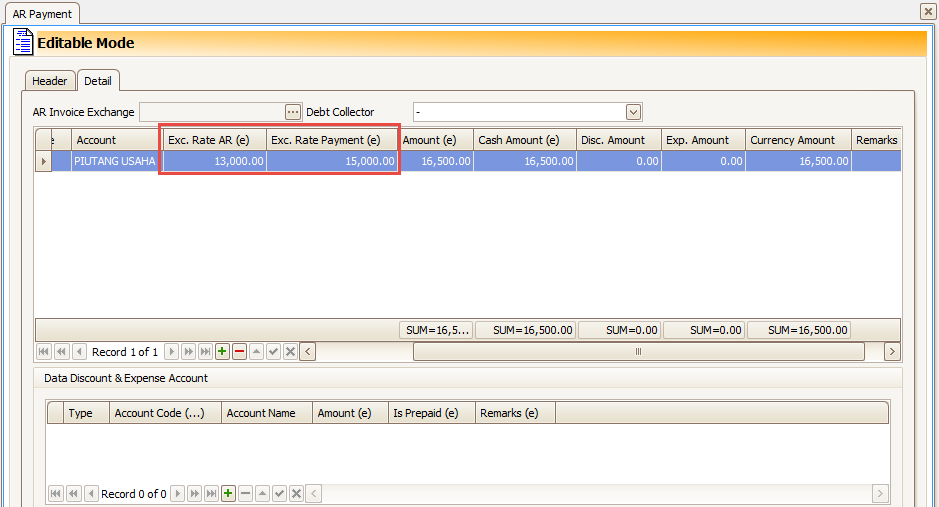
Task: Delete record in Discount & Expense navigator
Action: point(246,493)
